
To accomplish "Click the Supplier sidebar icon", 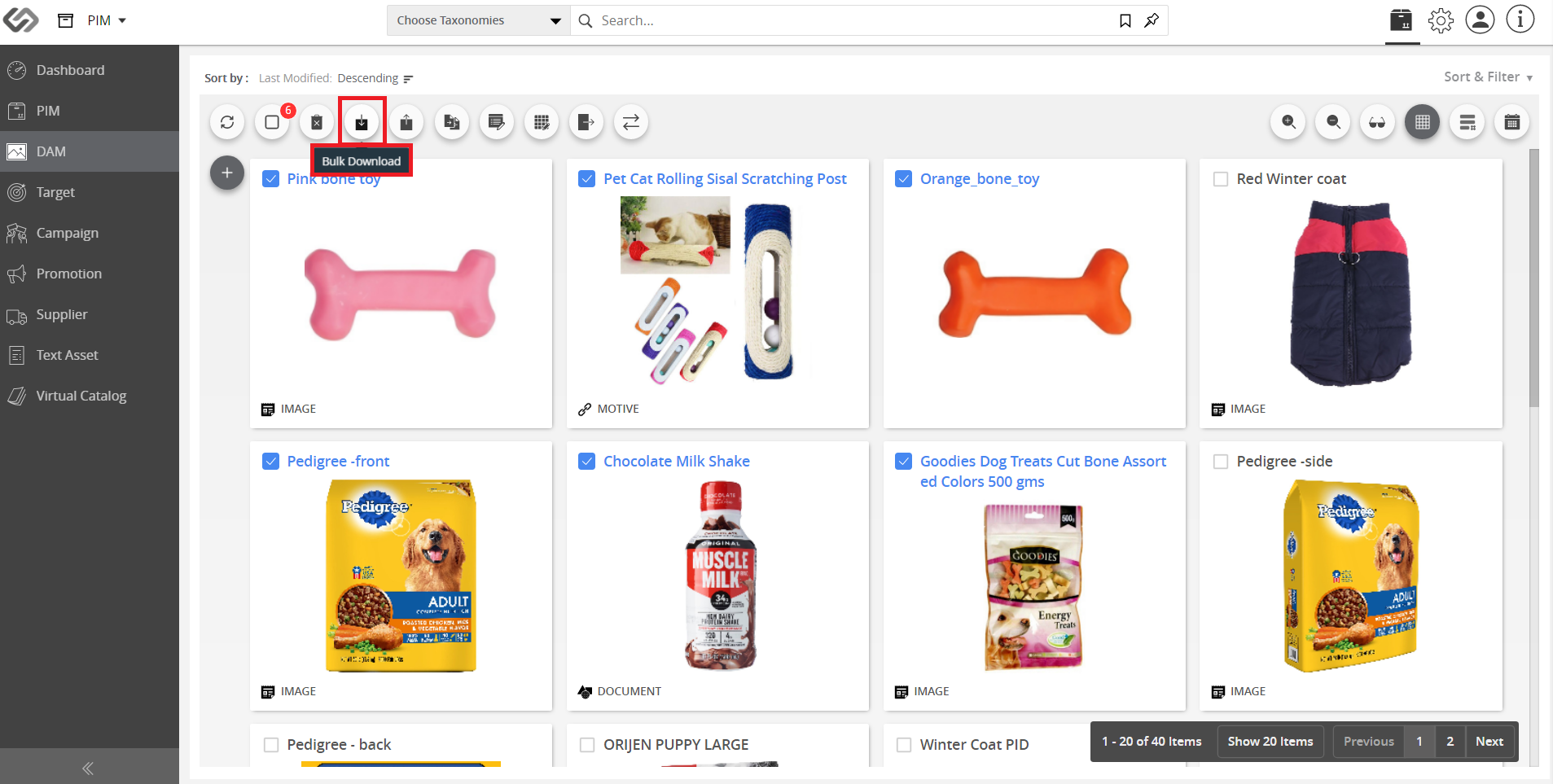I will [16, 316].
